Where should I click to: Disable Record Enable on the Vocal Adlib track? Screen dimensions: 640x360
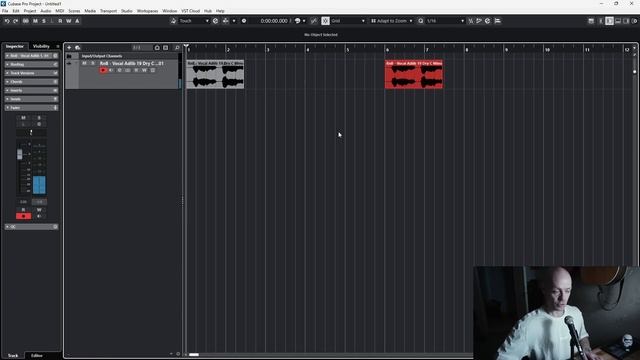tap(103, 70)
